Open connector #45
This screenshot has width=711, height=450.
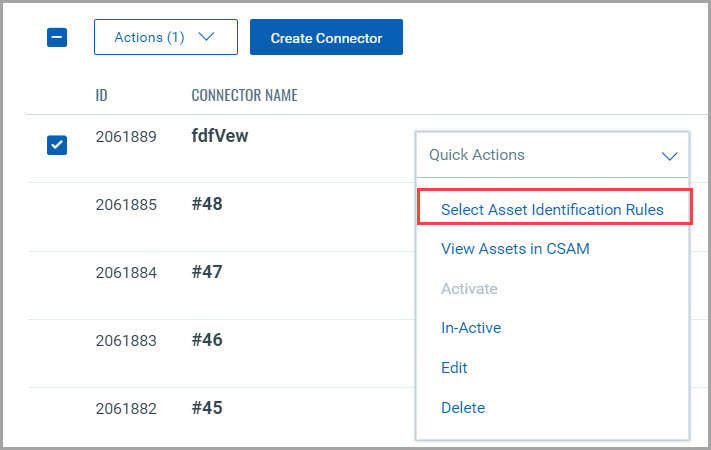coord(206,408)
